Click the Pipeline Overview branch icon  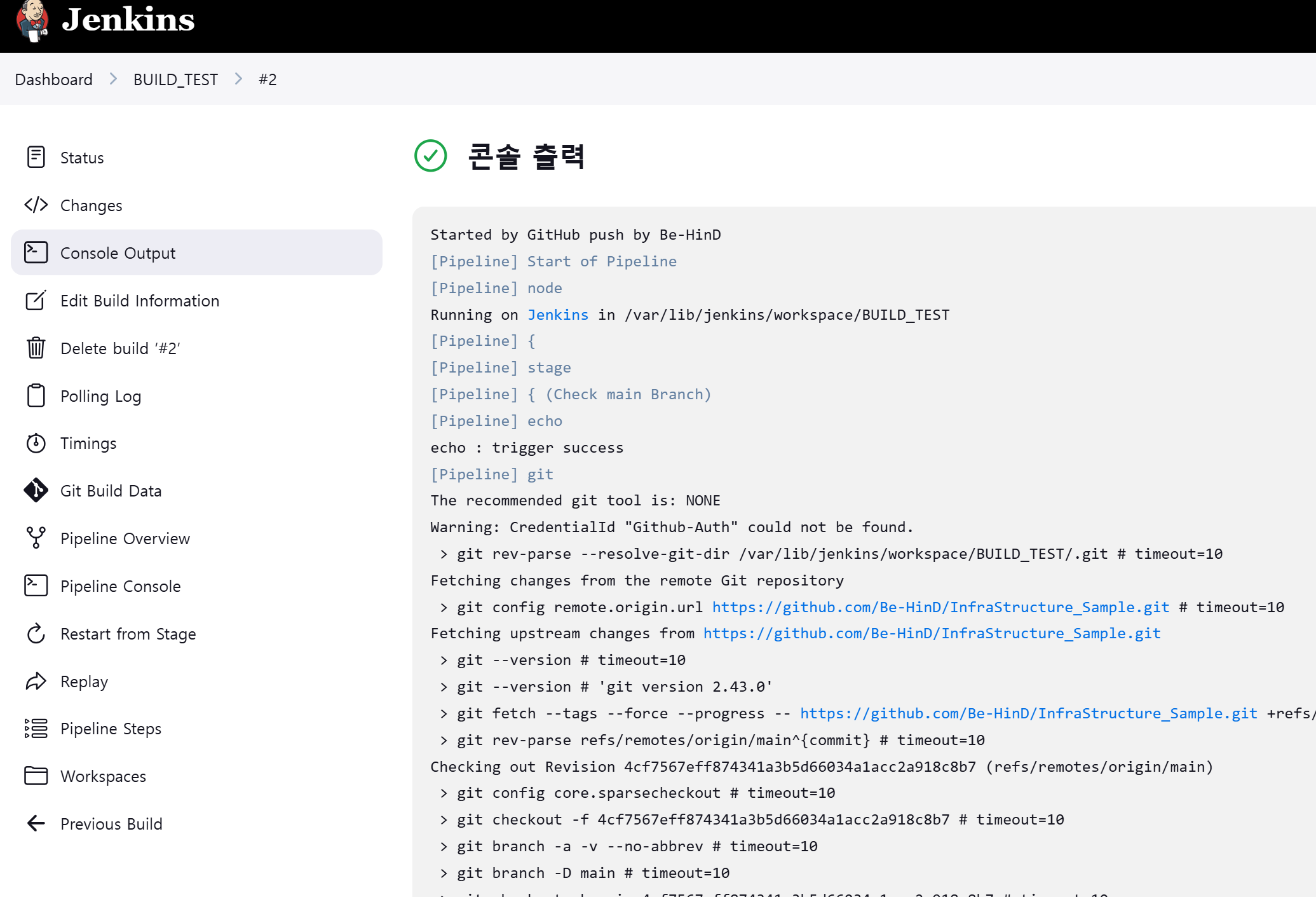coord(36,538)
